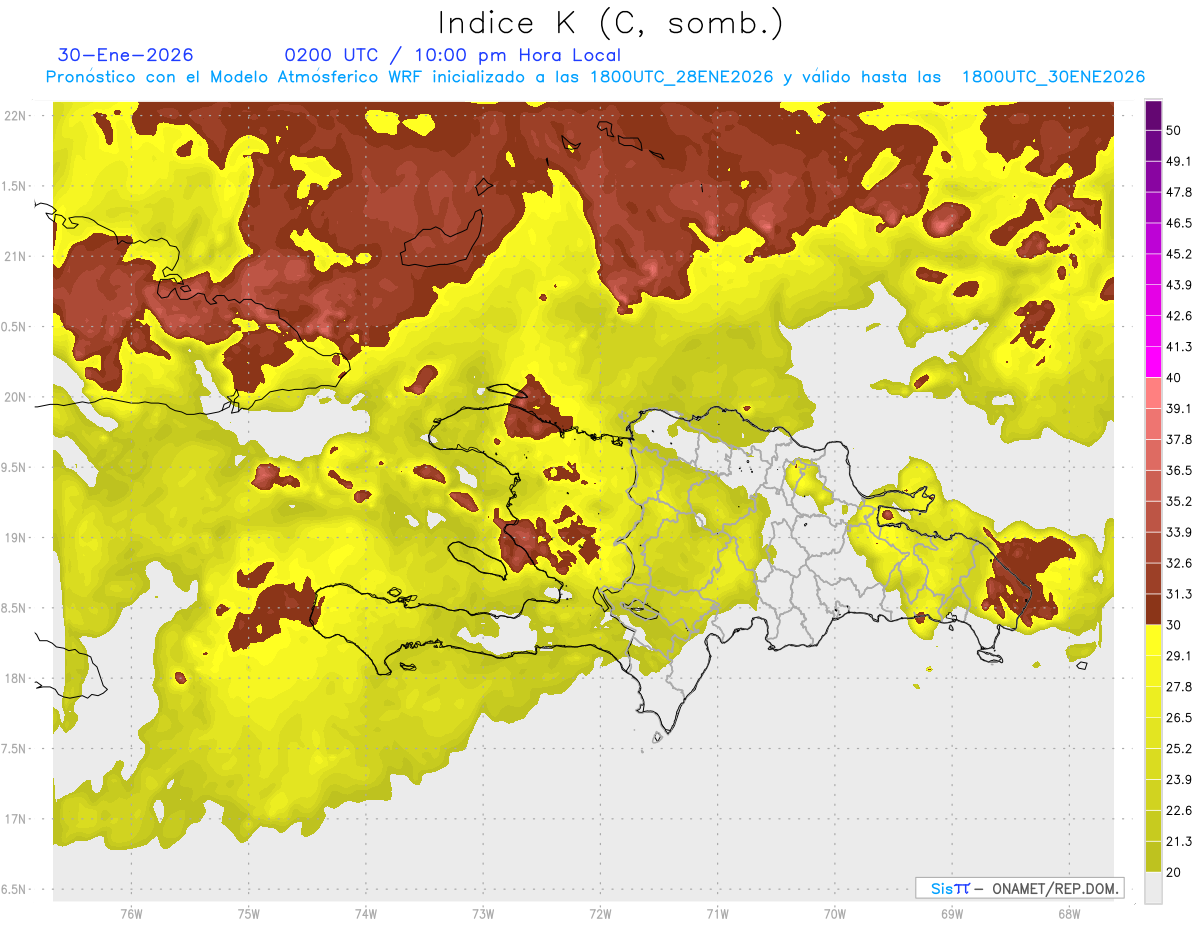Click the "Pronóstico con el Modelo Atmosférico WRF" line
The height and width of the screenshot is (927, 1200).
click(596, 77)
